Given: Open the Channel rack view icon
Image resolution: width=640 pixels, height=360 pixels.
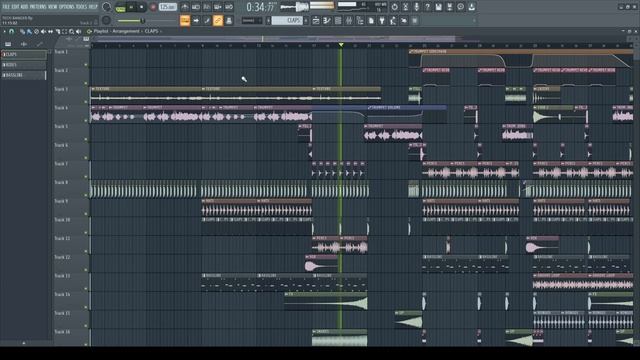Looking at the screenshot, I should coord(338,20).
